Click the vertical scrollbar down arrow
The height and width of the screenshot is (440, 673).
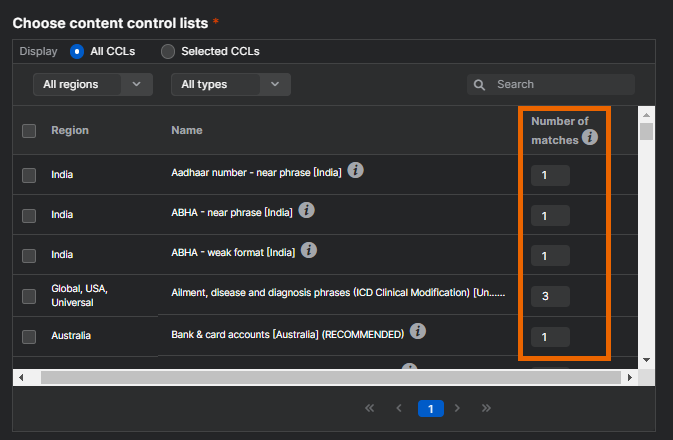(x=646, y=359)
